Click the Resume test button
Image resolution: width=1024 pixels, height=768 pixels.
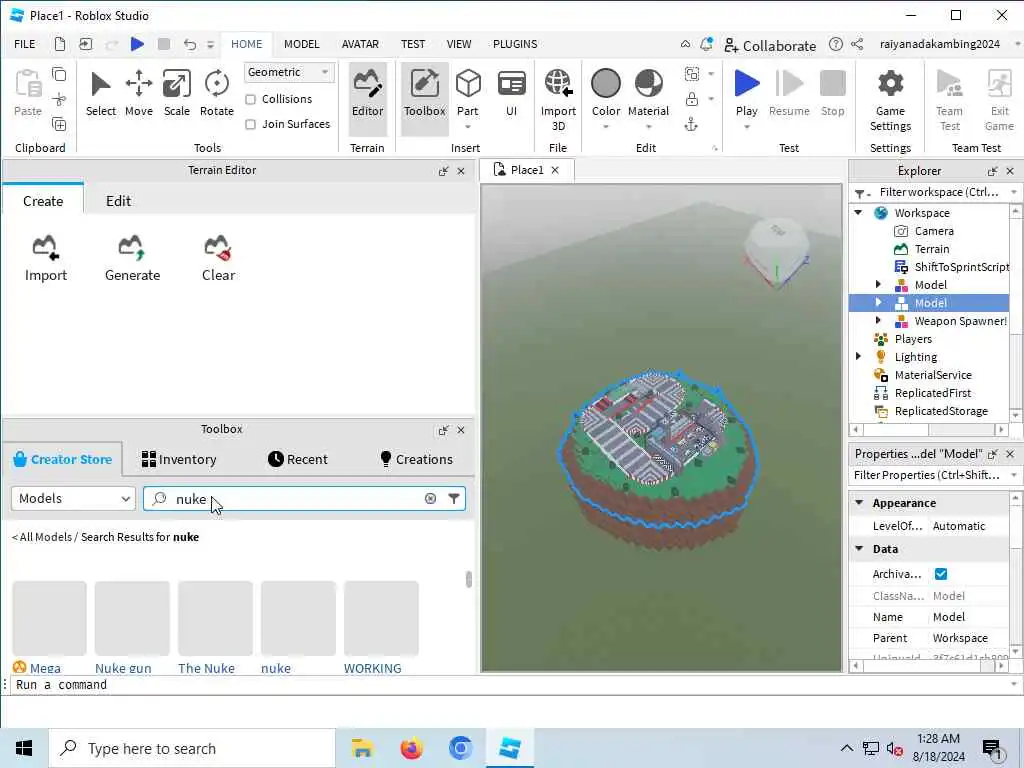789,95
